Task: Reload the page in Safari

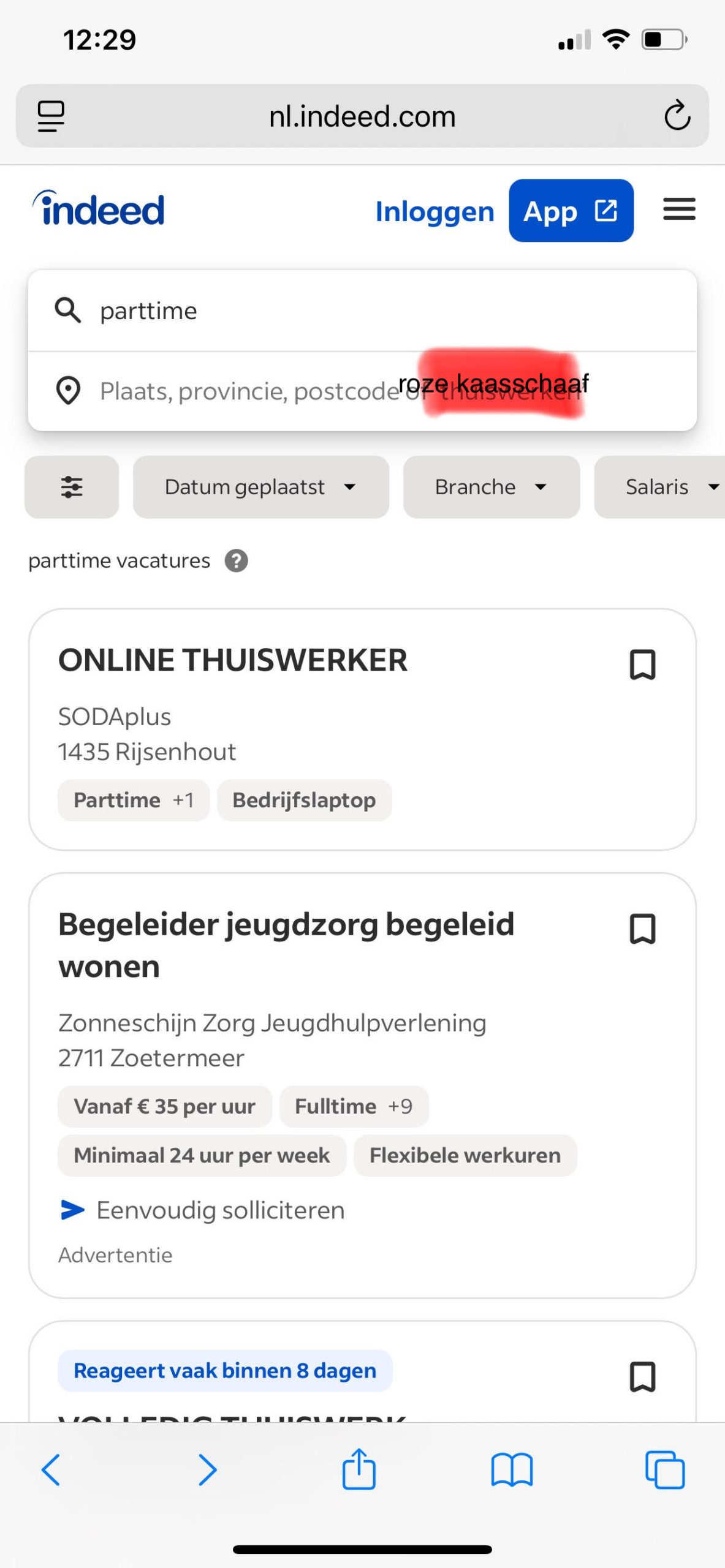Action: [x=677, y=116]
